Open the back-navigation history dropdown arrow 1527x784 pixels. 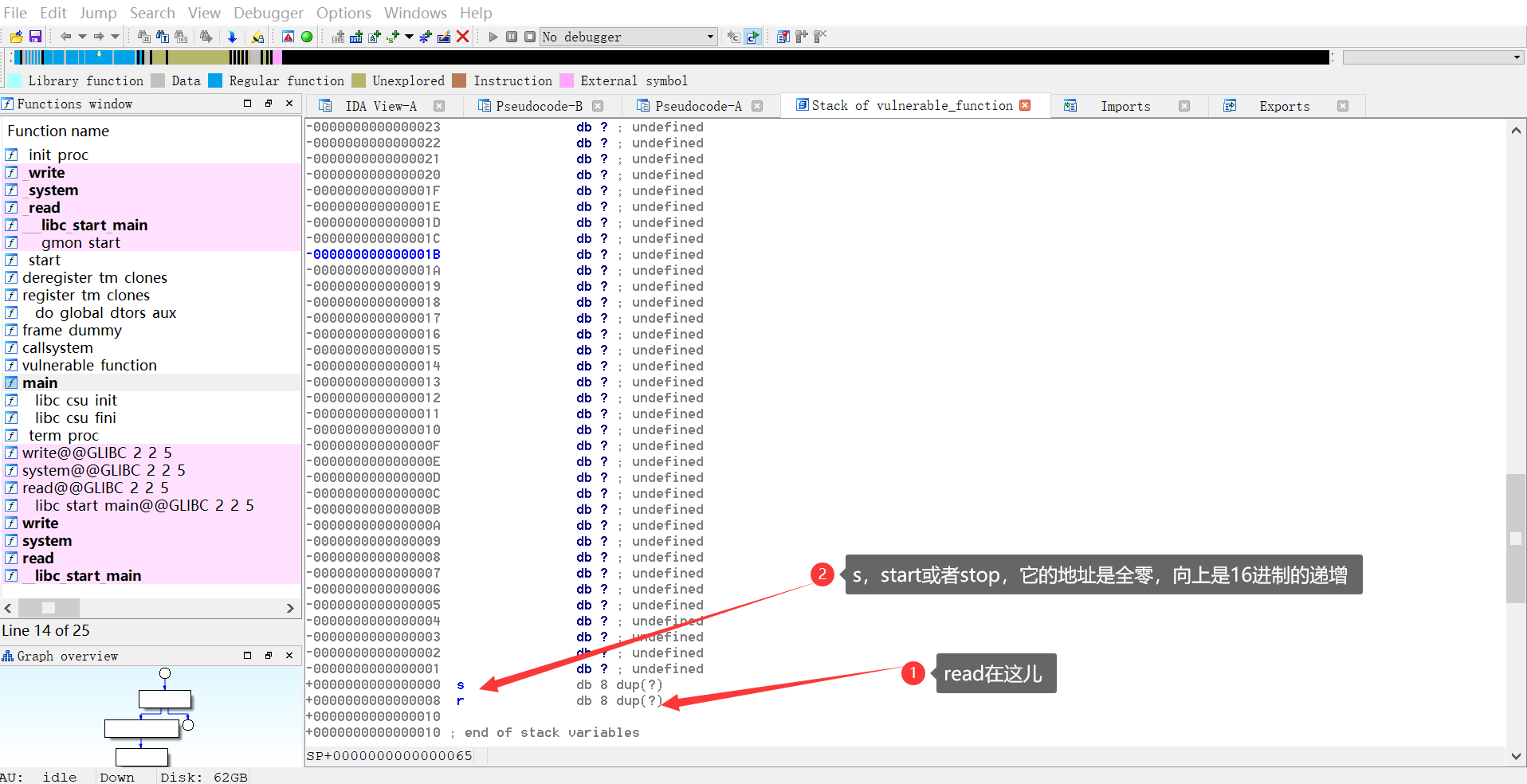click(x=83, y=37)
